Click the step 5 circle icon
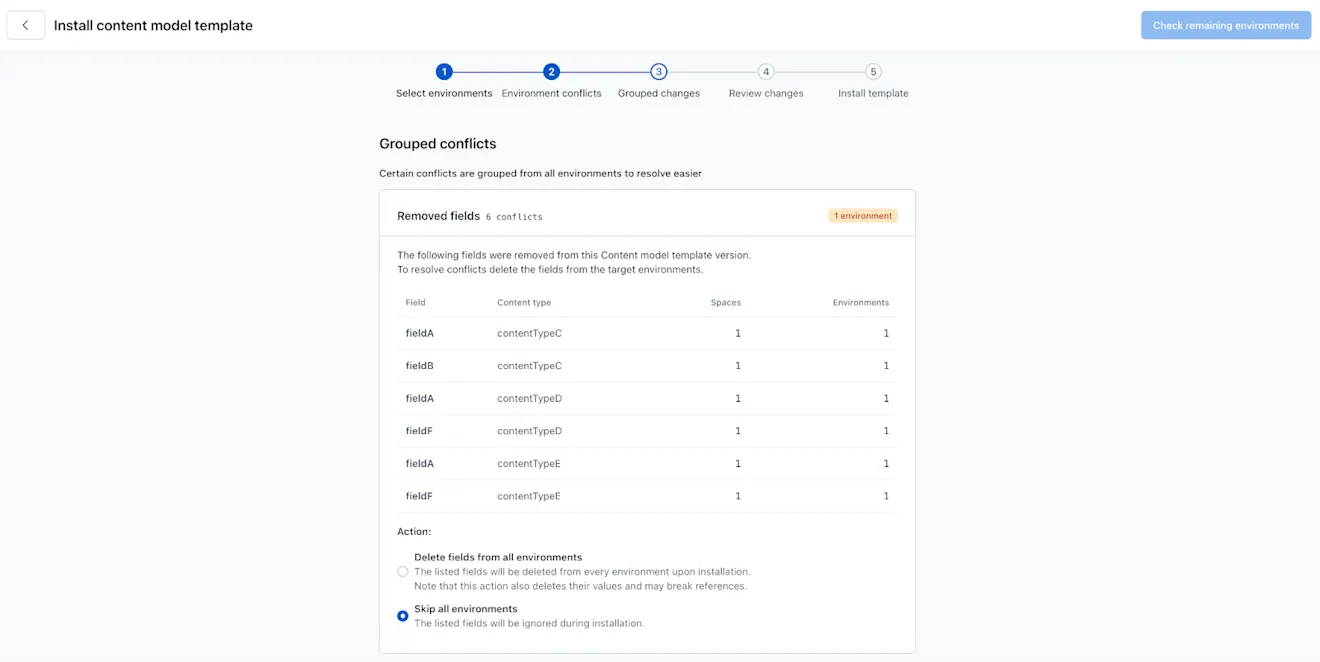Screen dimensions: 1320x662 [873, 71]
